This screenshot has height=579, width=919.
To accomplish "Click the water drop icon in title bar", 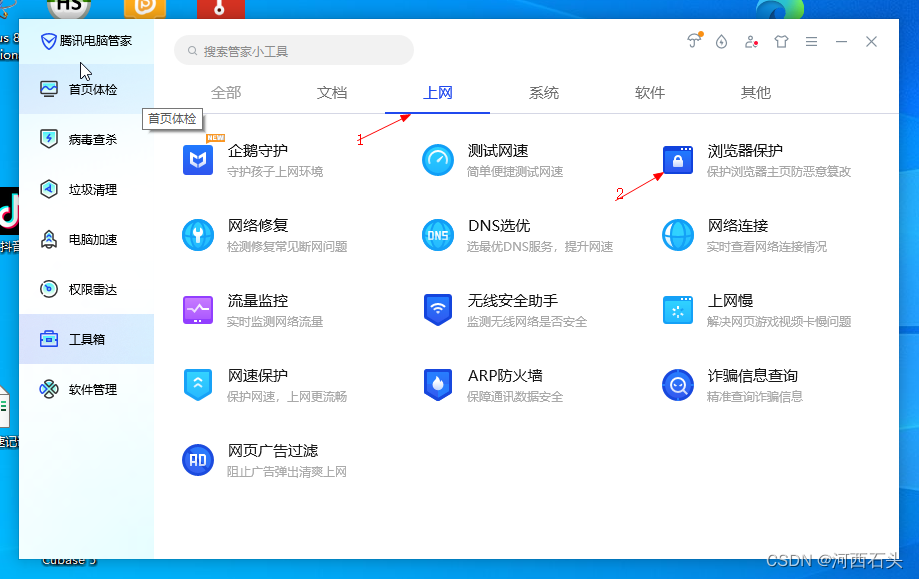I will pos(721,42).
